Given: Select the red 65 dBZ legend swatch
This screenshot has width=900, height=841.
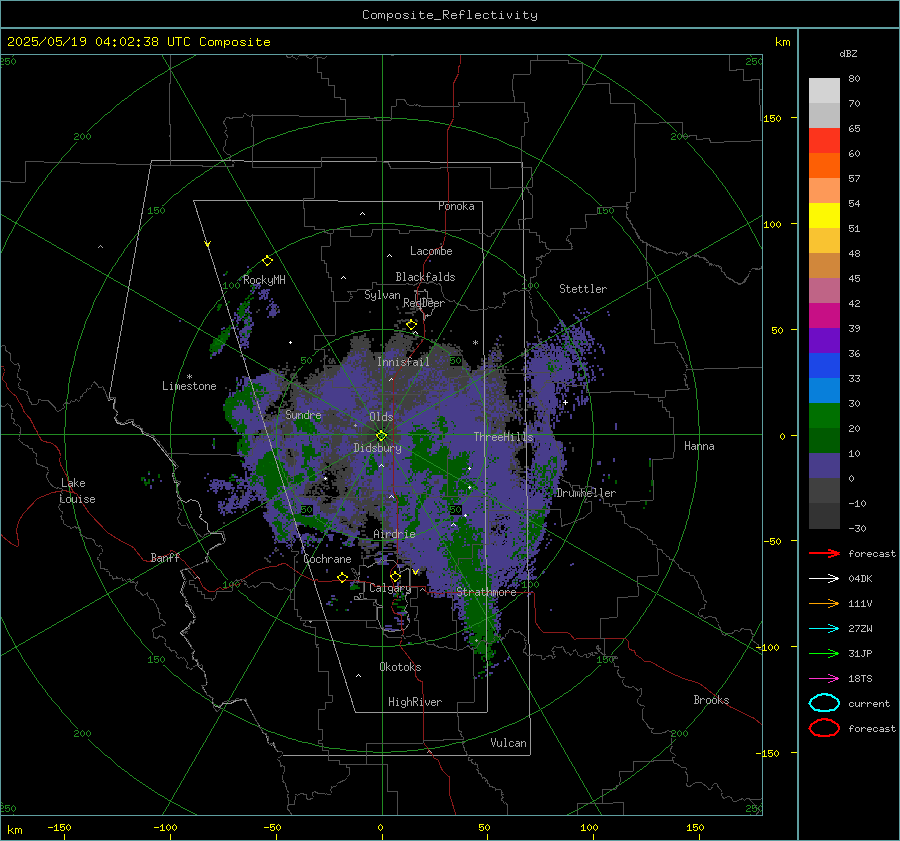Looking at the screenshot, I should [x=824, y=140].
